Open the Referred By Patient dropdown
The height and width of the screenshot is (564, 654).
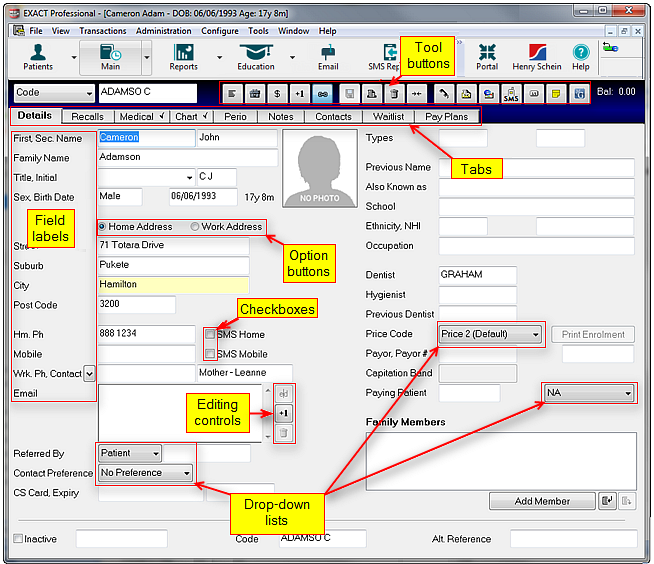click(x=130, y=453)
